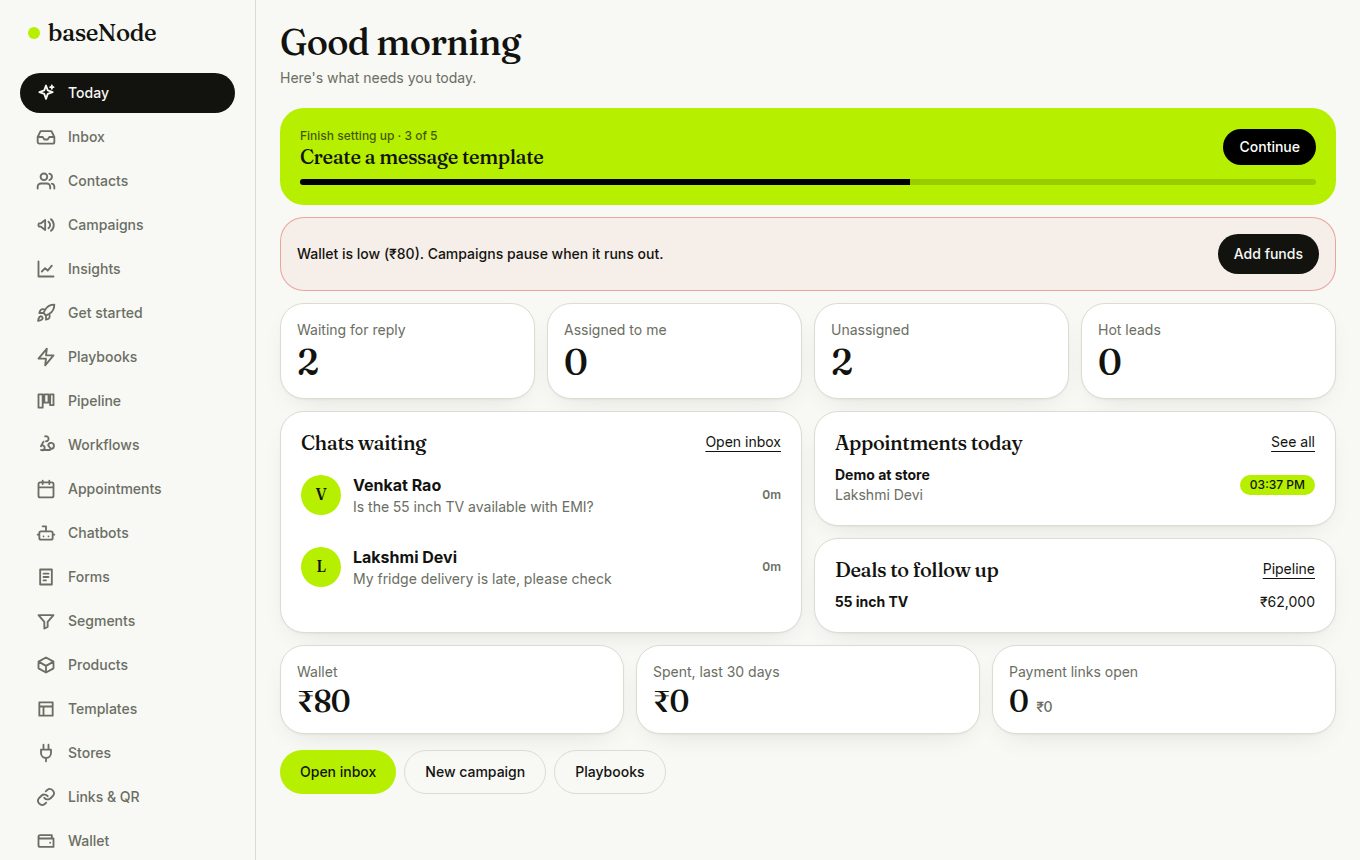Continue the message template setup
1360x860 pixels.
click(x=1269, y=147)
